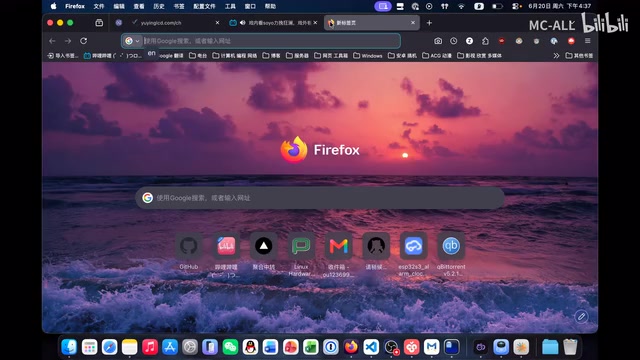Viewport: 640px width, 360px height.
Task: Open the 哔哩哔哩 bookmark in bookmarks bar
Action: (113, 56)
